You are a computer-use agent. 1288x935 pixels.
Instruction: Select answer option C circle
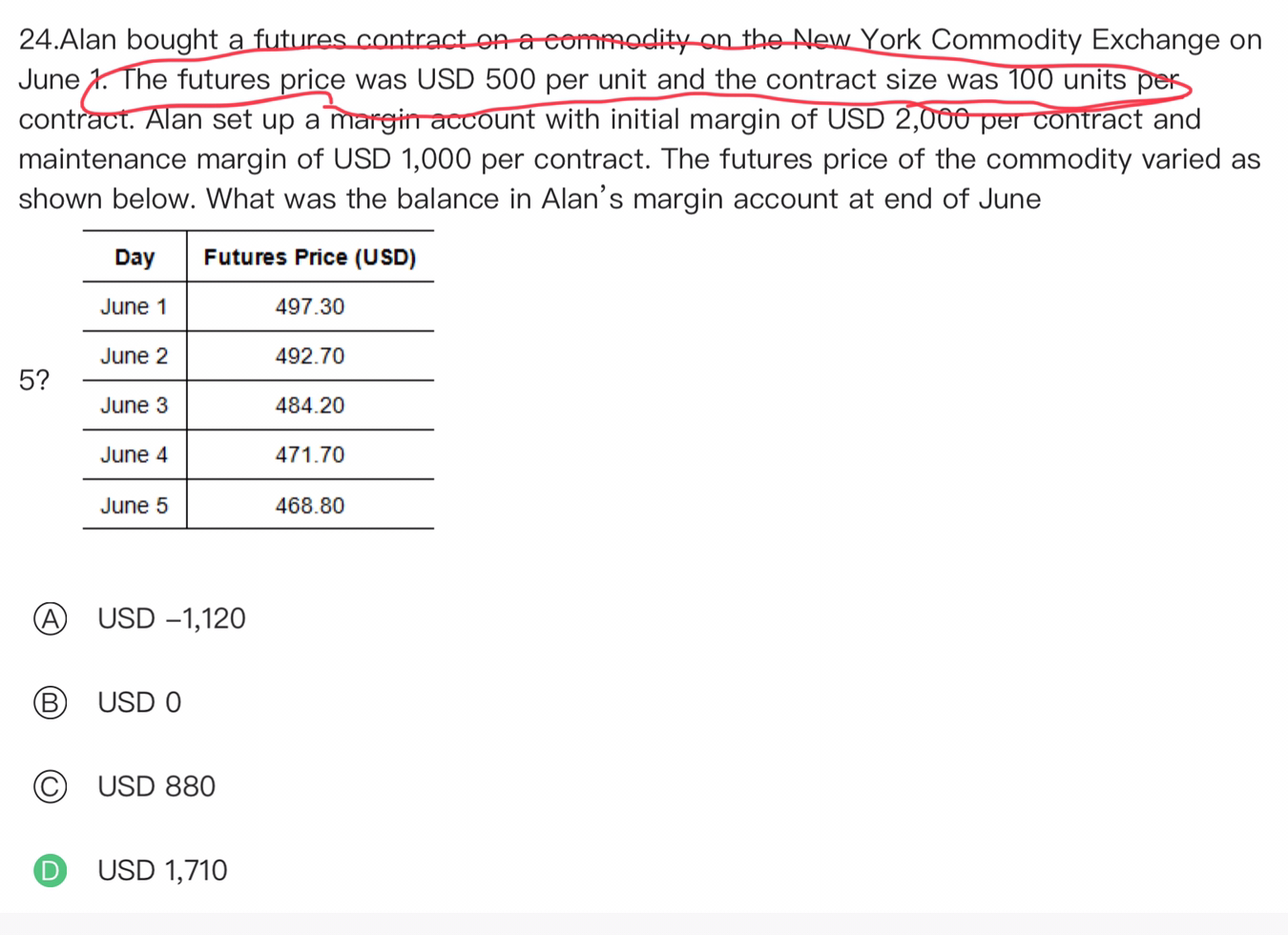(x=51, y=787)
